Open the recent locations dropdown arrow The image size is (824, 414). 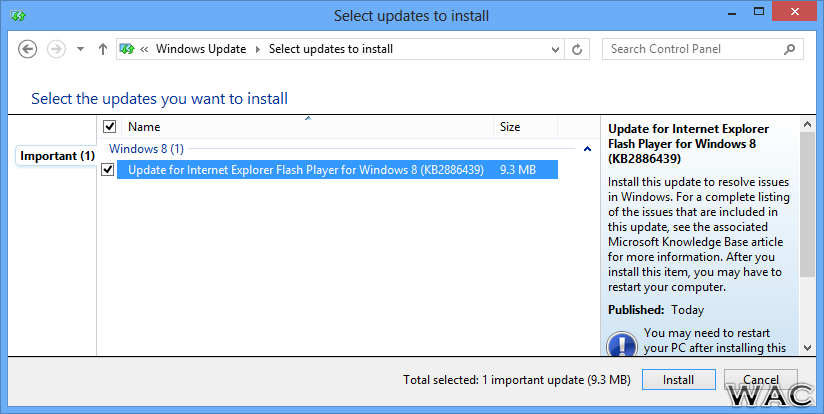point(80,49)
